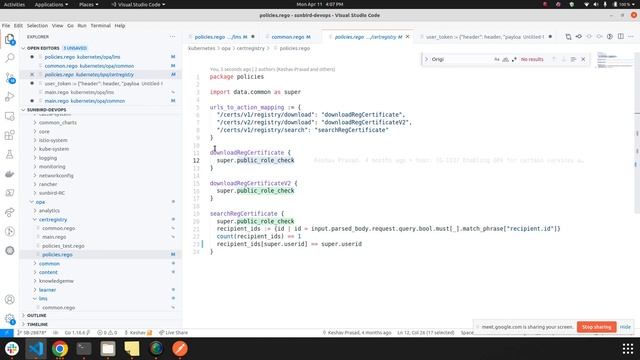The height and width of the screenshot is (360, 640).
Task: Open the Terminal from the dock
Action: [x=84, y=349]
